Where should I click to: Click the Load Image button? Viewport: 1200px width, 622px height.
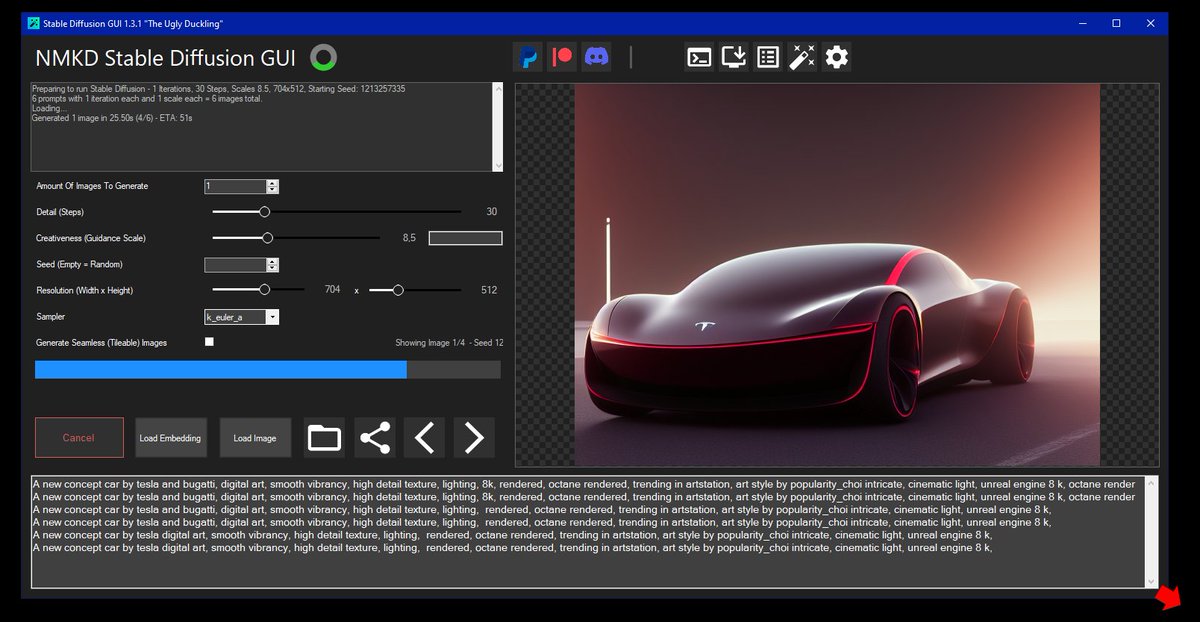click(255, 438)
